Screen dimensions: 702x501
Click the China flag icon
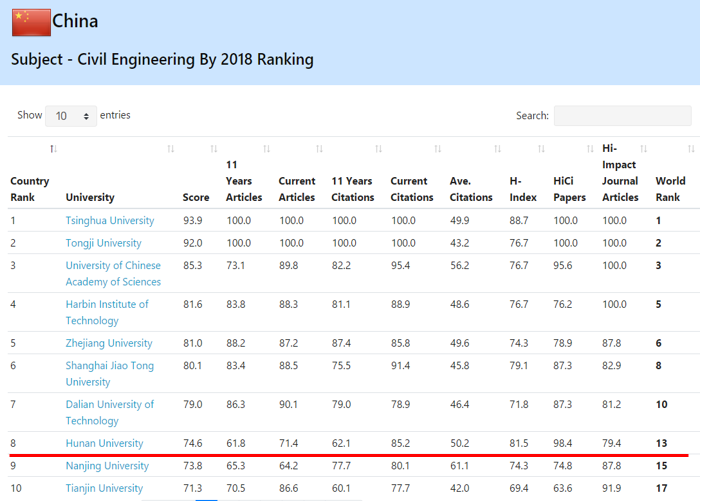point(30,22)
